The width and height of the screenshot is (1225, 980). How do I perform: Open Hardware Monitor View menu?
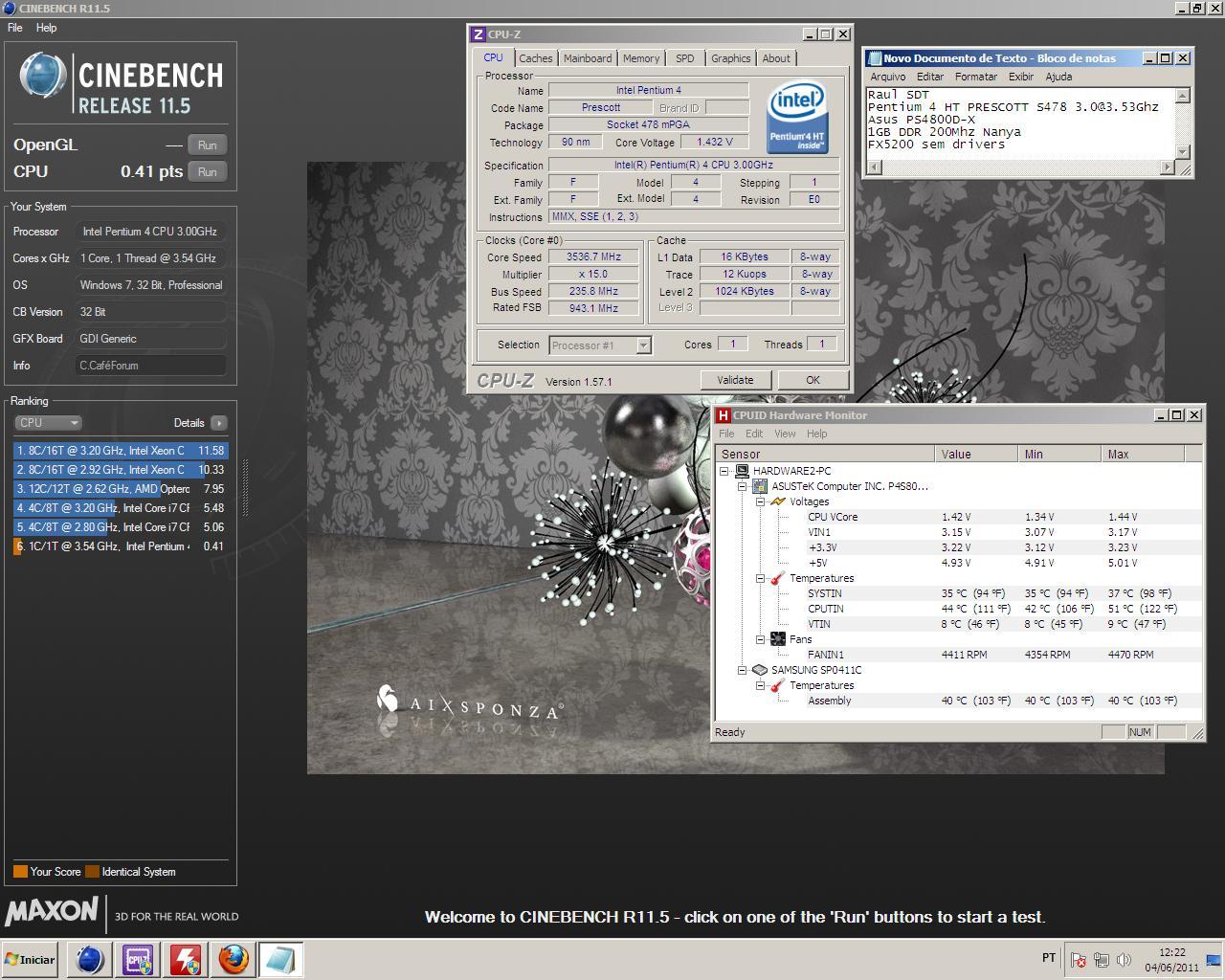(x=785, y=434)
